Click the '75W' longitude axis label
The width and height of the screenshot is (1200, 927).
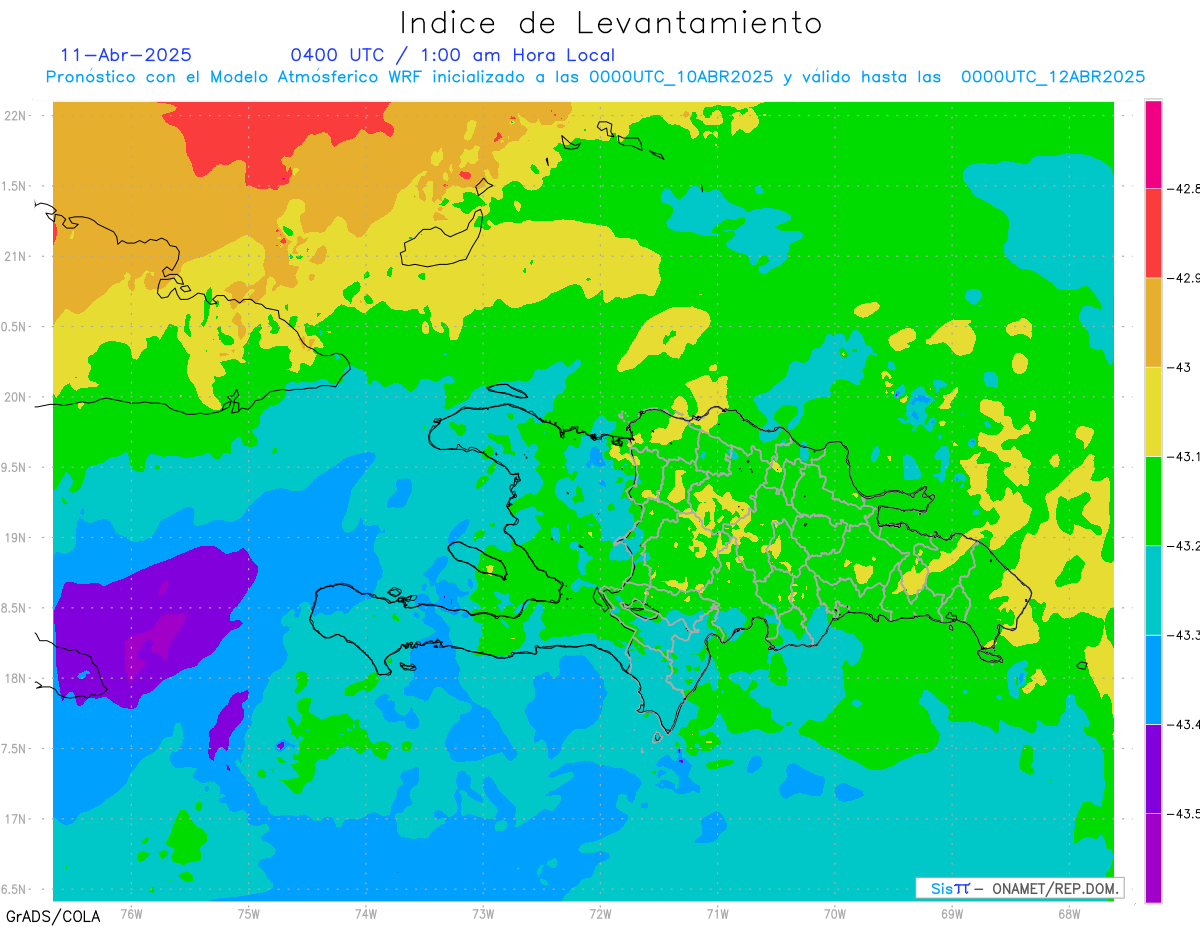pos(249,913)
